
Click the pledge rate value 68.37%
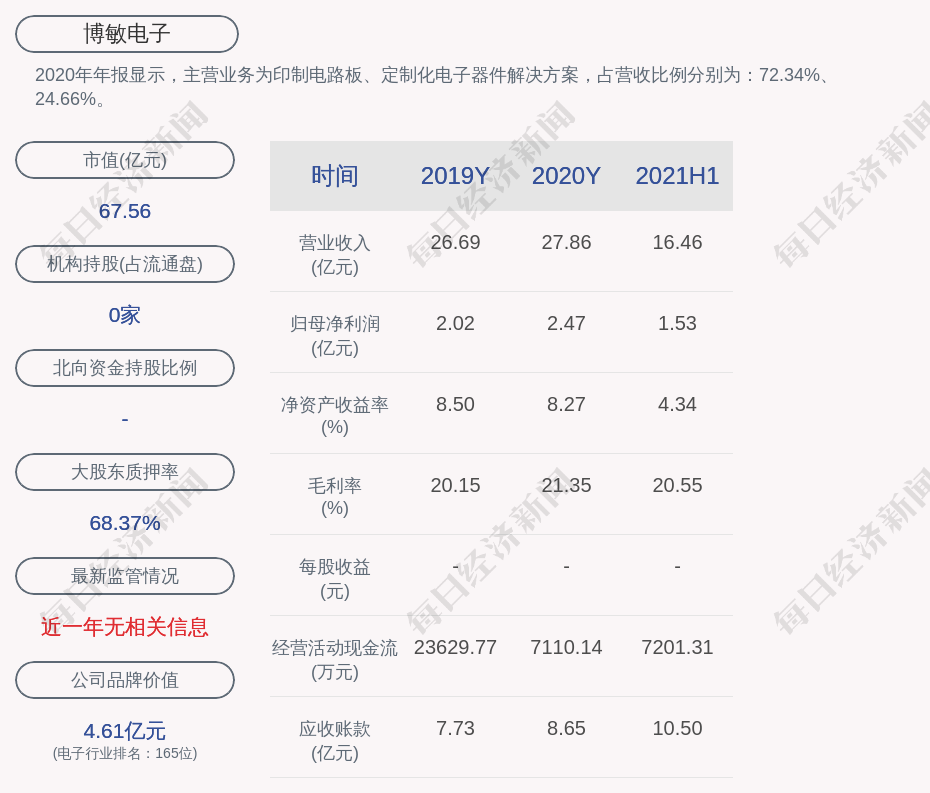(x=125, y=523)
